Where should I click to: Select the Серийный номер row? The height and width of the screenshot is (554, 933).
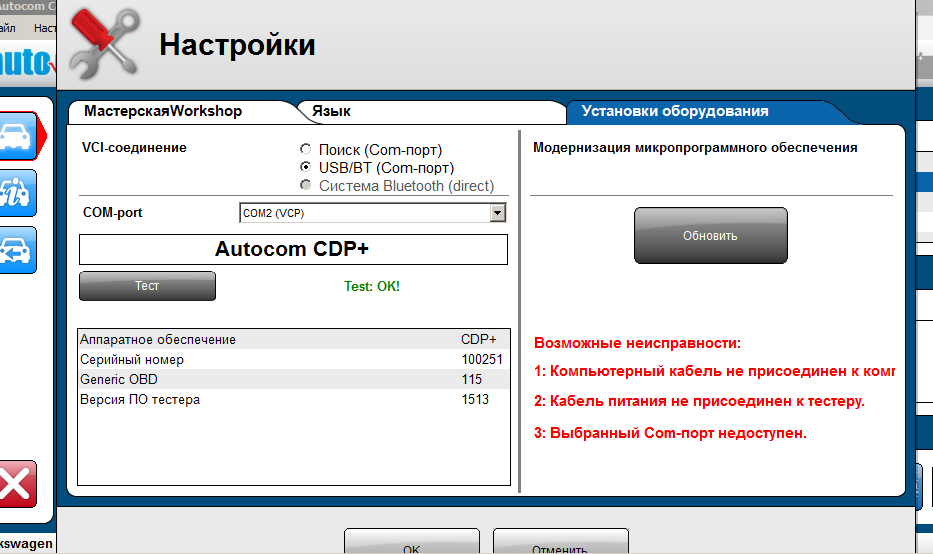click(294, 359)
